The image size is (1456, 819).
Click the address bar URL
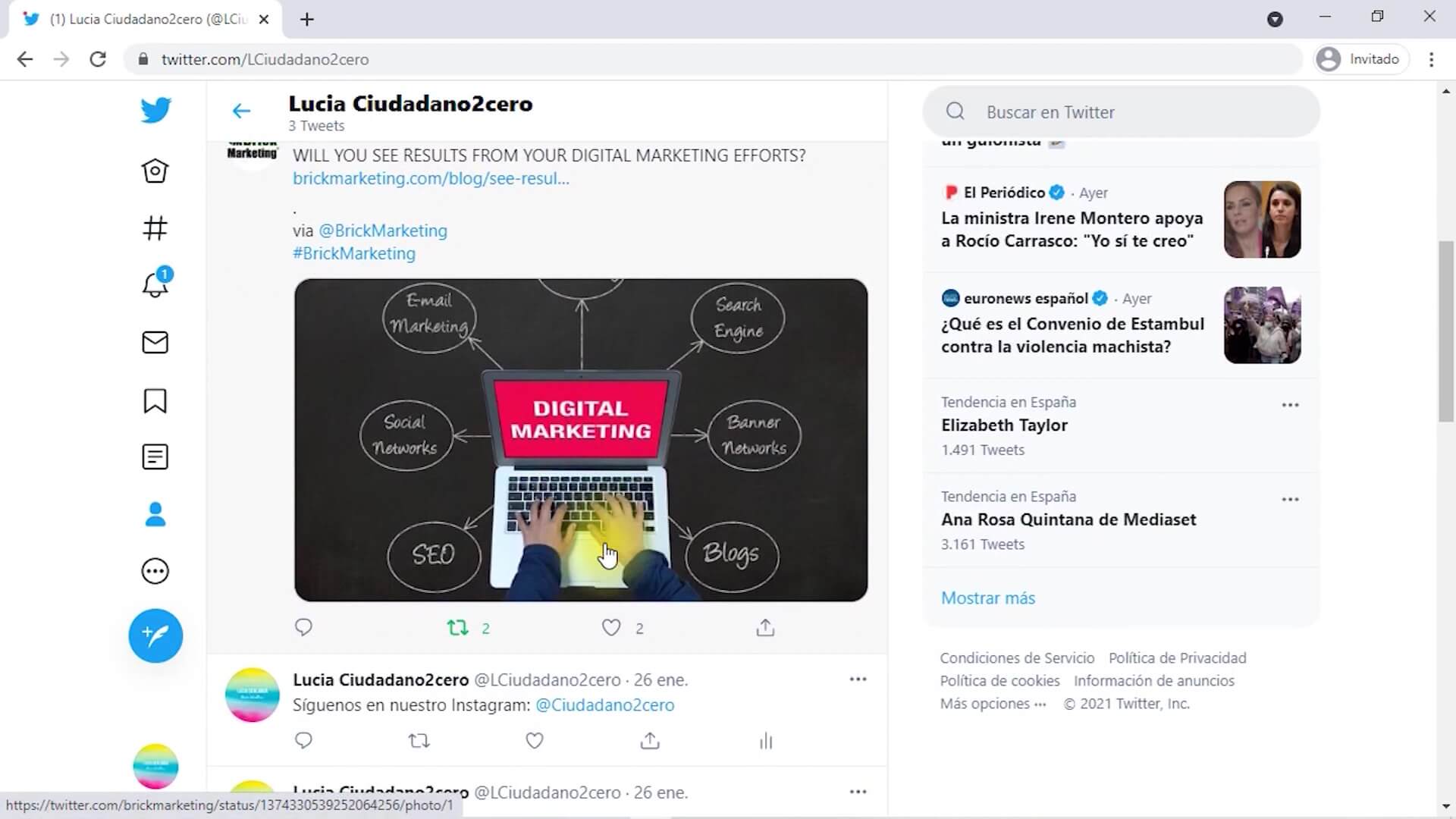[x=265, y=59]
